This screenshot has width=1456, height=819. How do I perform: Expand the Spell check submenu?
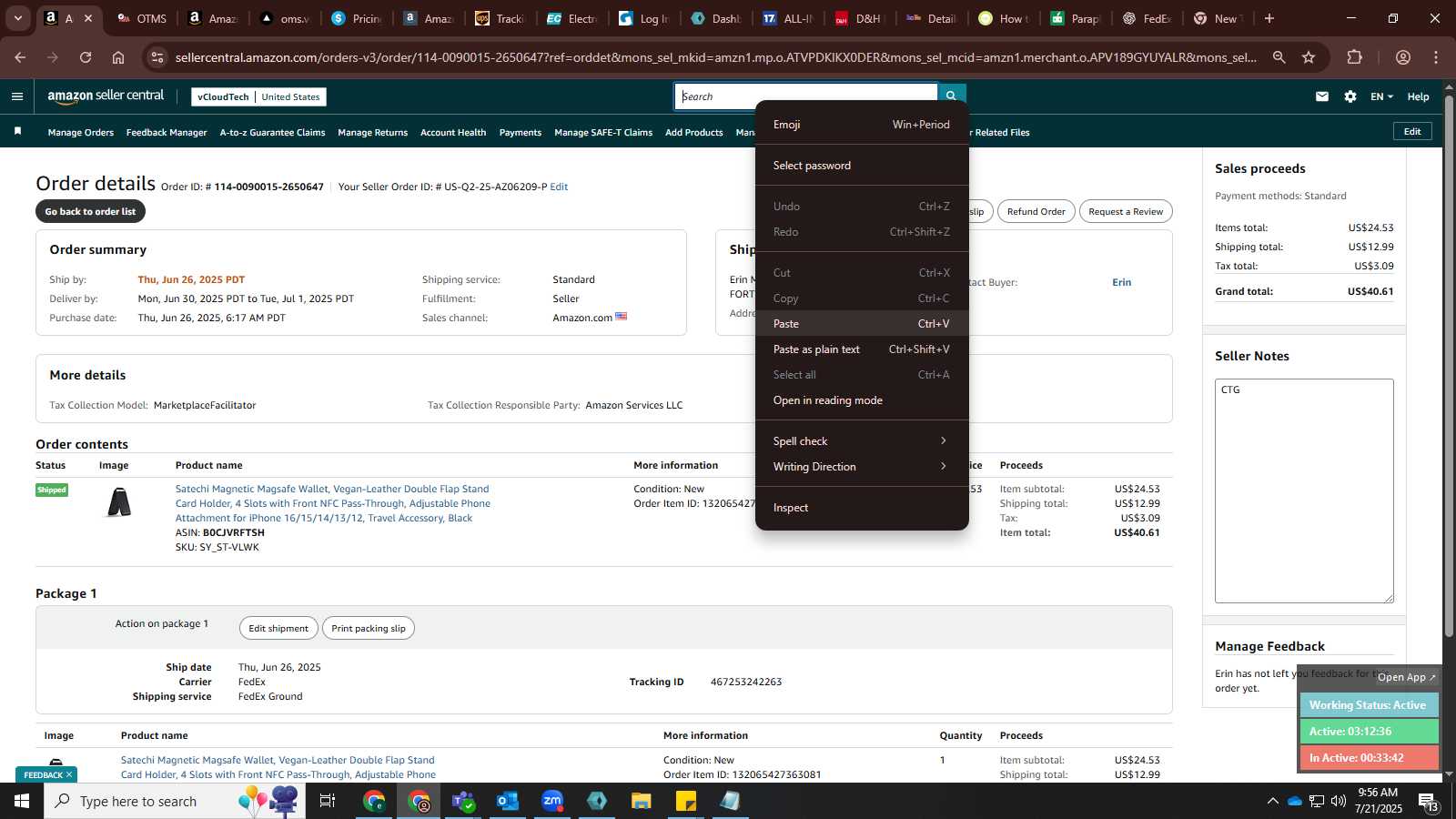click(x=861, y=441)
